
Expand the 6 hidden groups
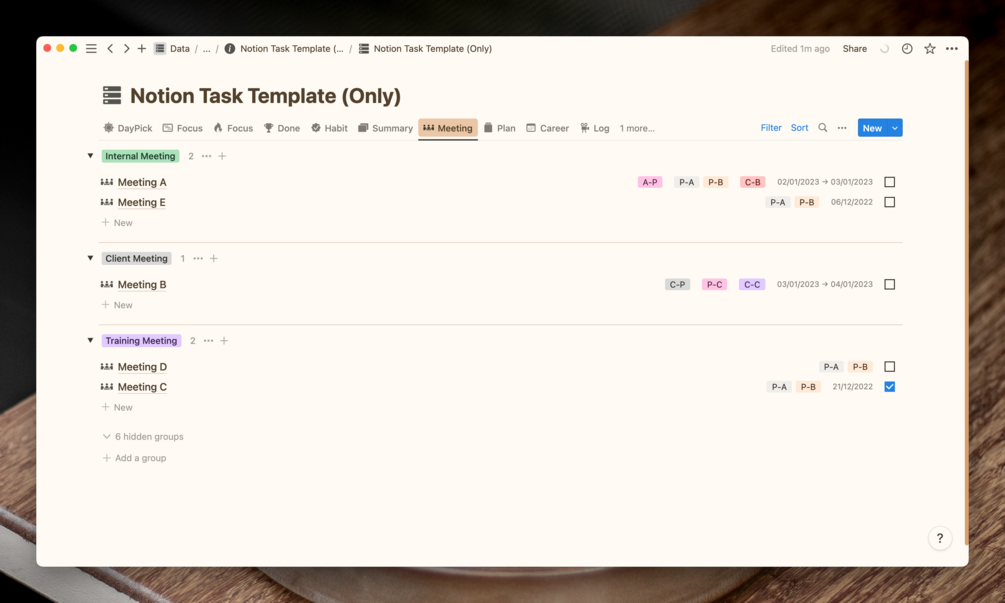point(143,436)
